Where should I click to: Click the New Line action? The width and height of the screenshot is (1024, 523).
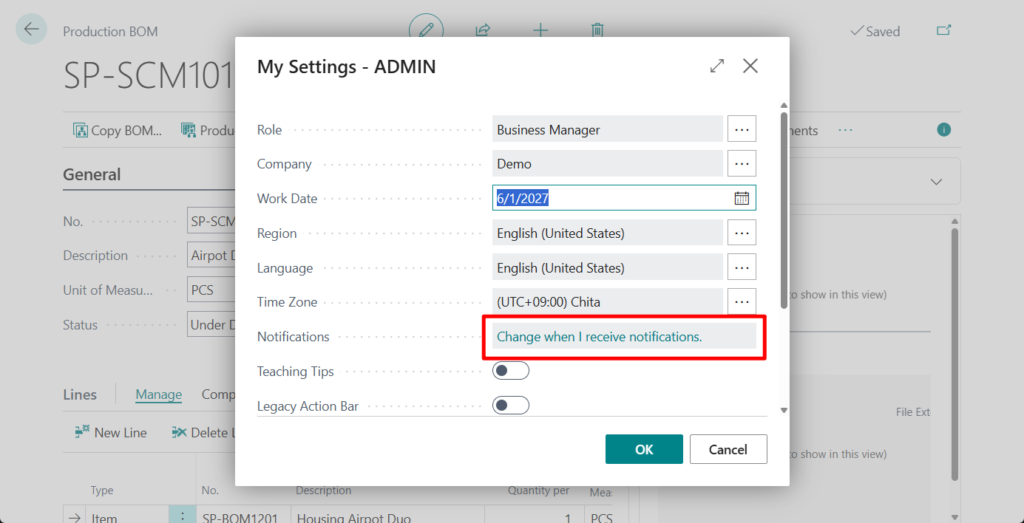[111, 432]
